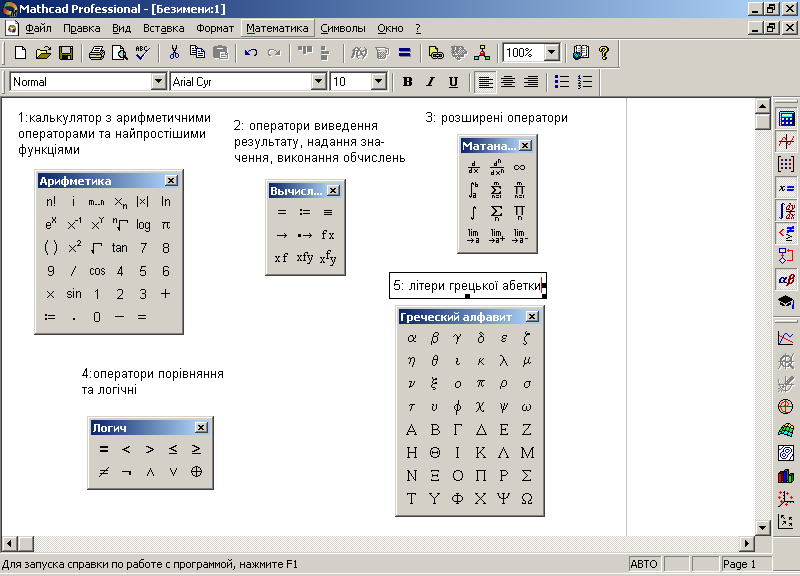Insert a 3D bar chart from side toolbar

click(x=786, y=475)
